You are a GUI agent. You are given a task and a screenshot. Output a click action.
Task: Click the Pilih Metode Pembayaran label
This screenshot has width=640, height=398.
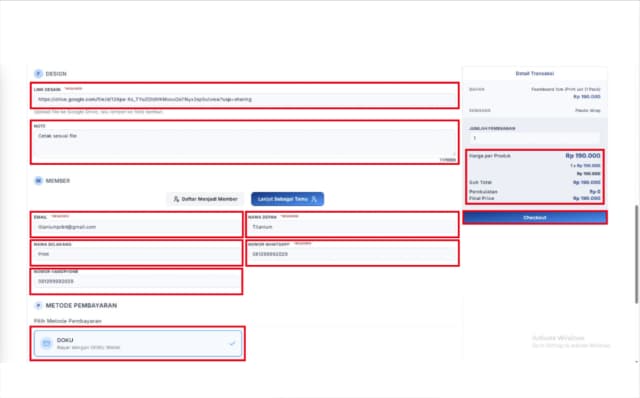[68, 321]
